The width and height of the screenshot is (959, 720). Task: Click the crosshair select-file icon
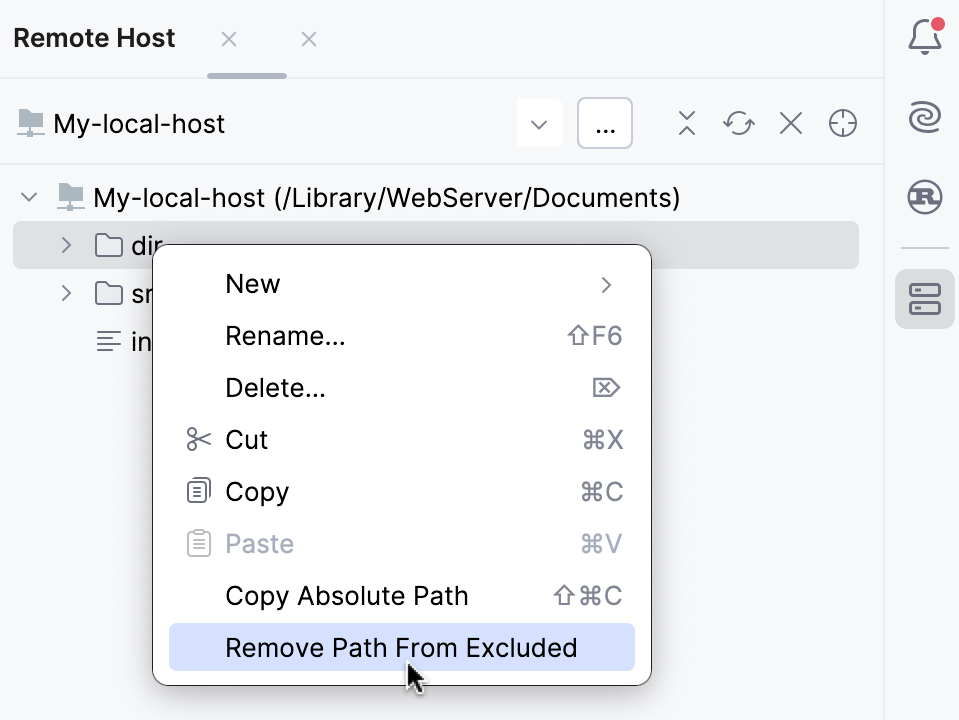point(842,123)
